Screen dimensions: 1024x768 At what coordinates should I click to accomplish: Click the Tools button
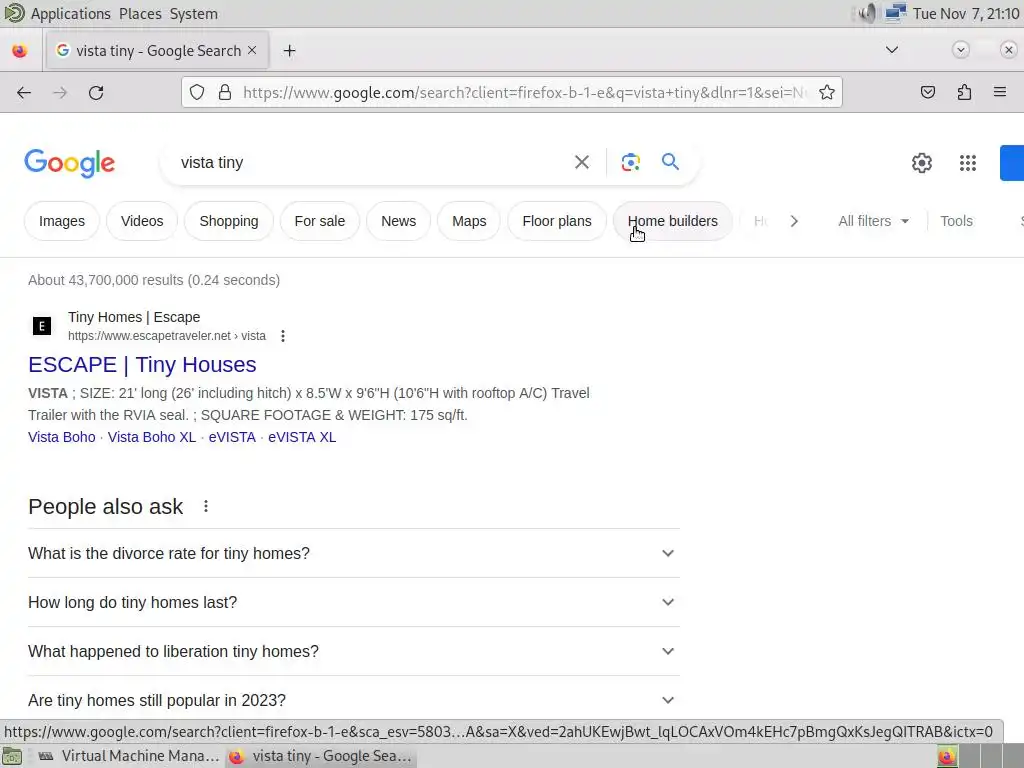tap(956, 221)
